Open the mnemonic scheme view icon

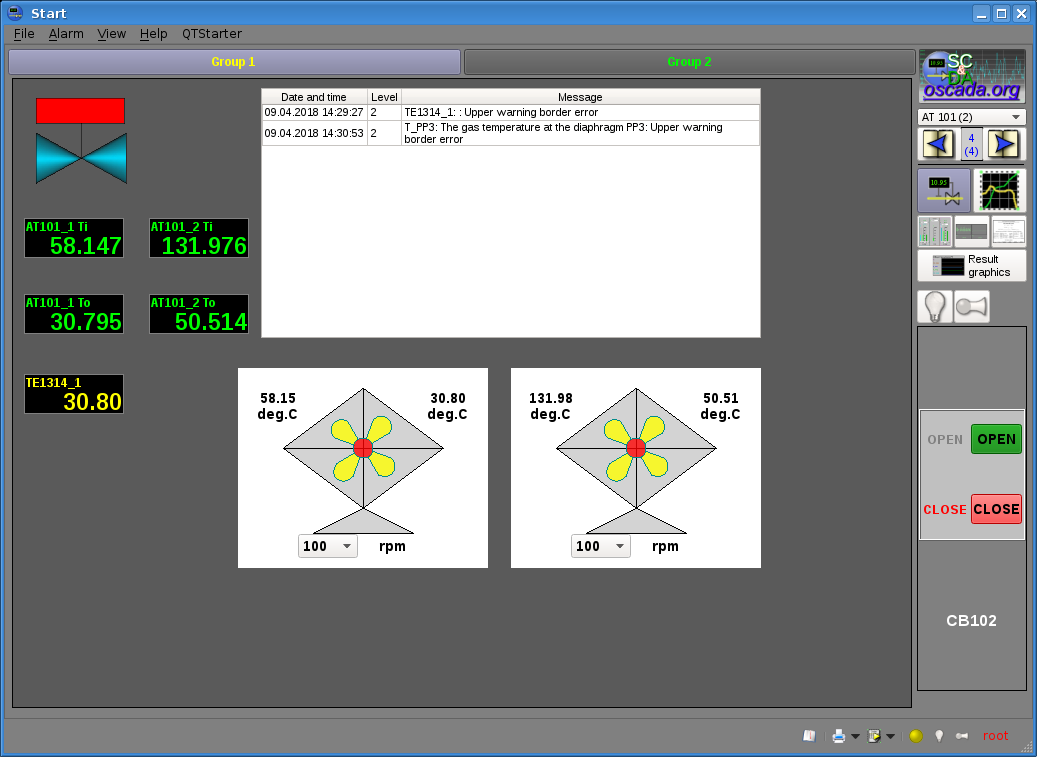[x=944, y=190]
